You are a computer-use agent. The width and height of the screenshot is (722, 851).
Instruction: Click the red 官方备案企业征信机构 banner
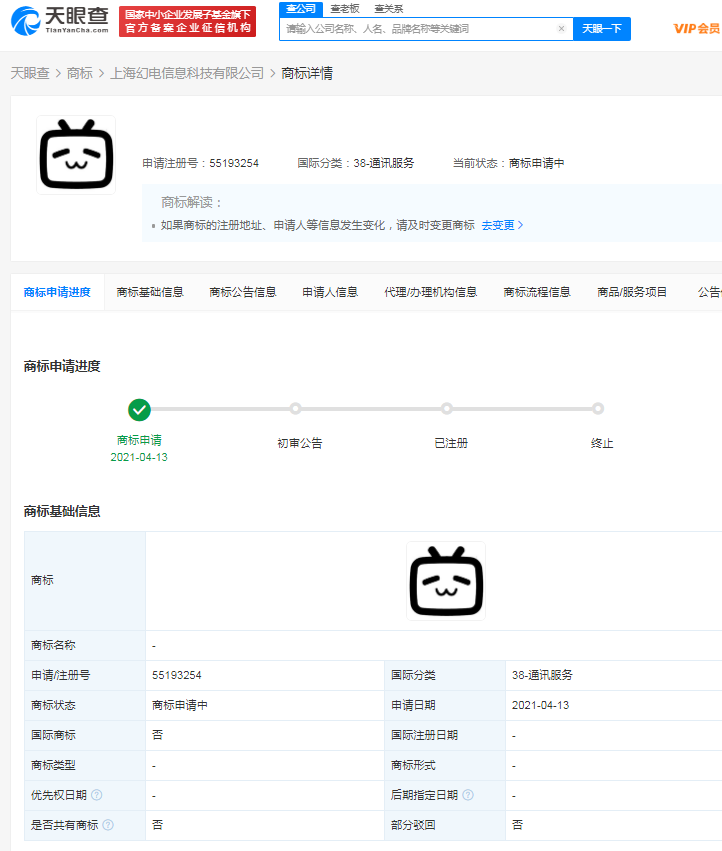point(187,21)
